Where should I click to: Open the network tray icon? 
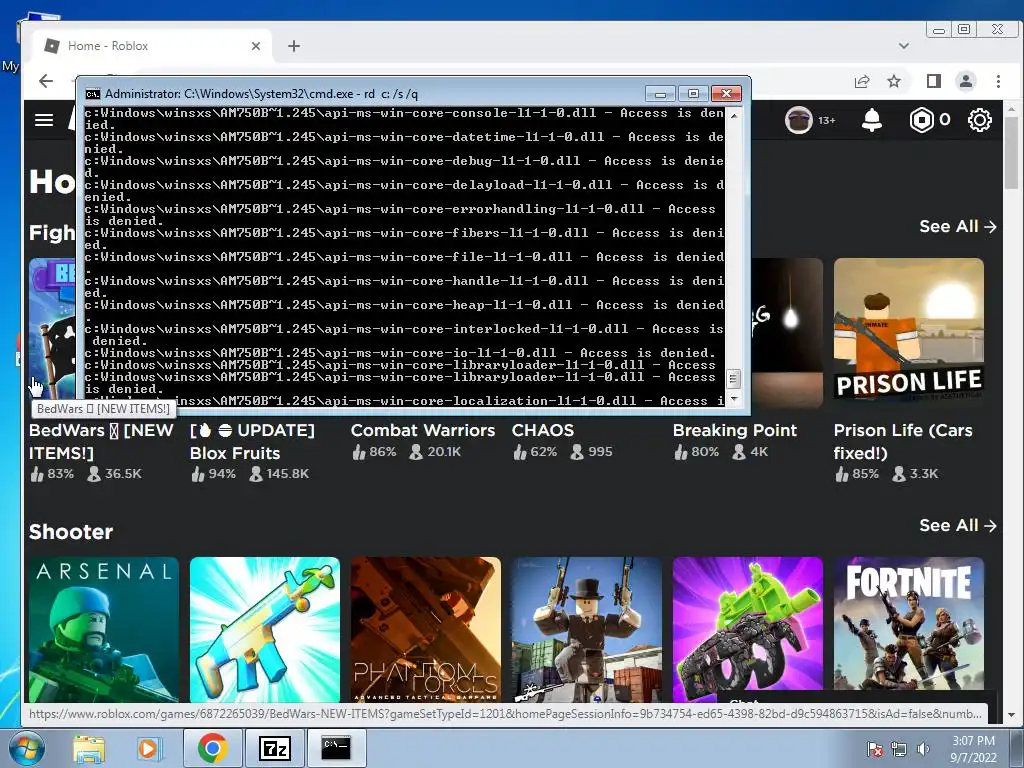[x=899, y=749]
